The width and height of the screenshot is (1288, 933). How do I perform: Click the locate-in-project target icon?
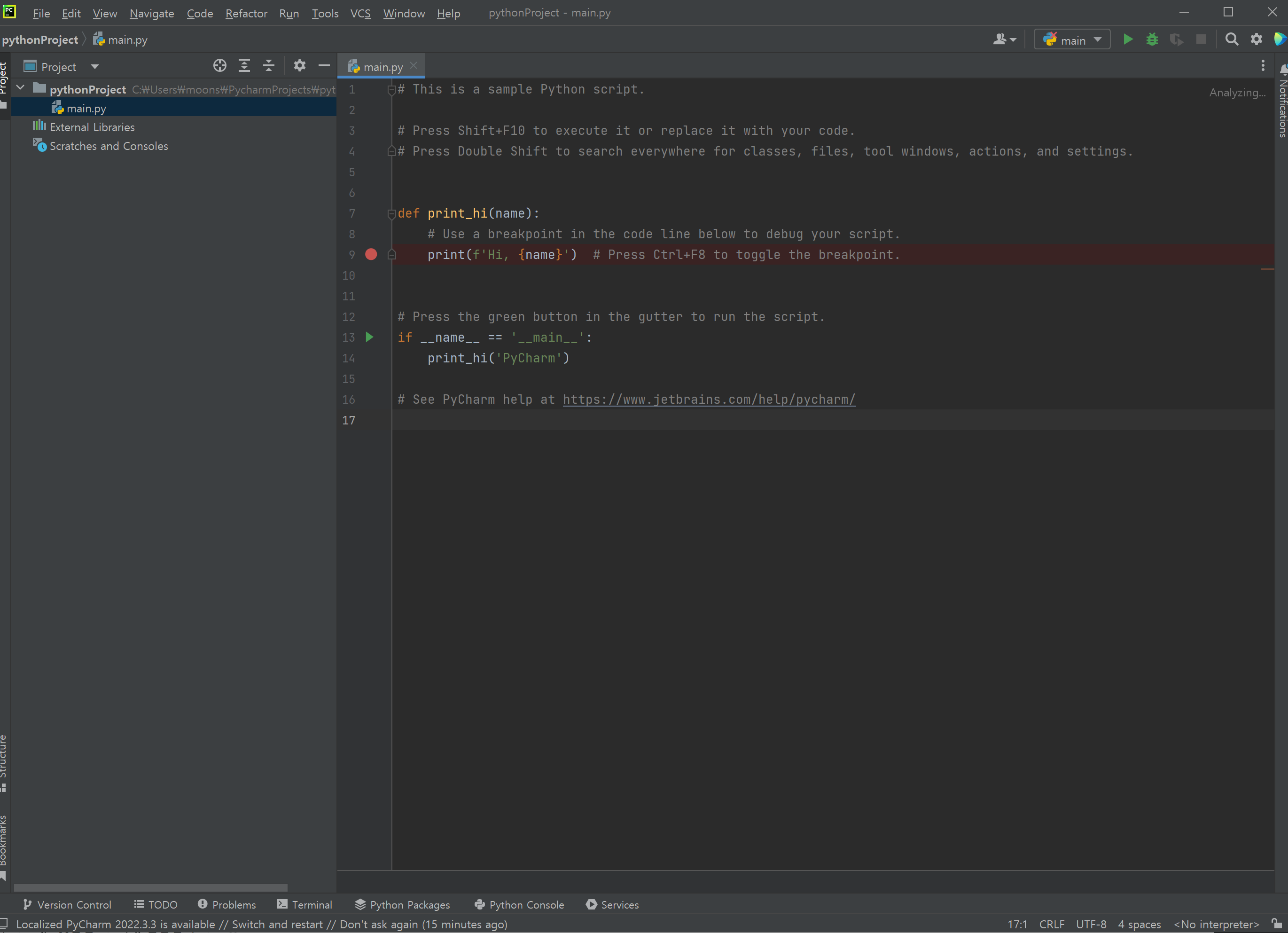tap(220, 66)
